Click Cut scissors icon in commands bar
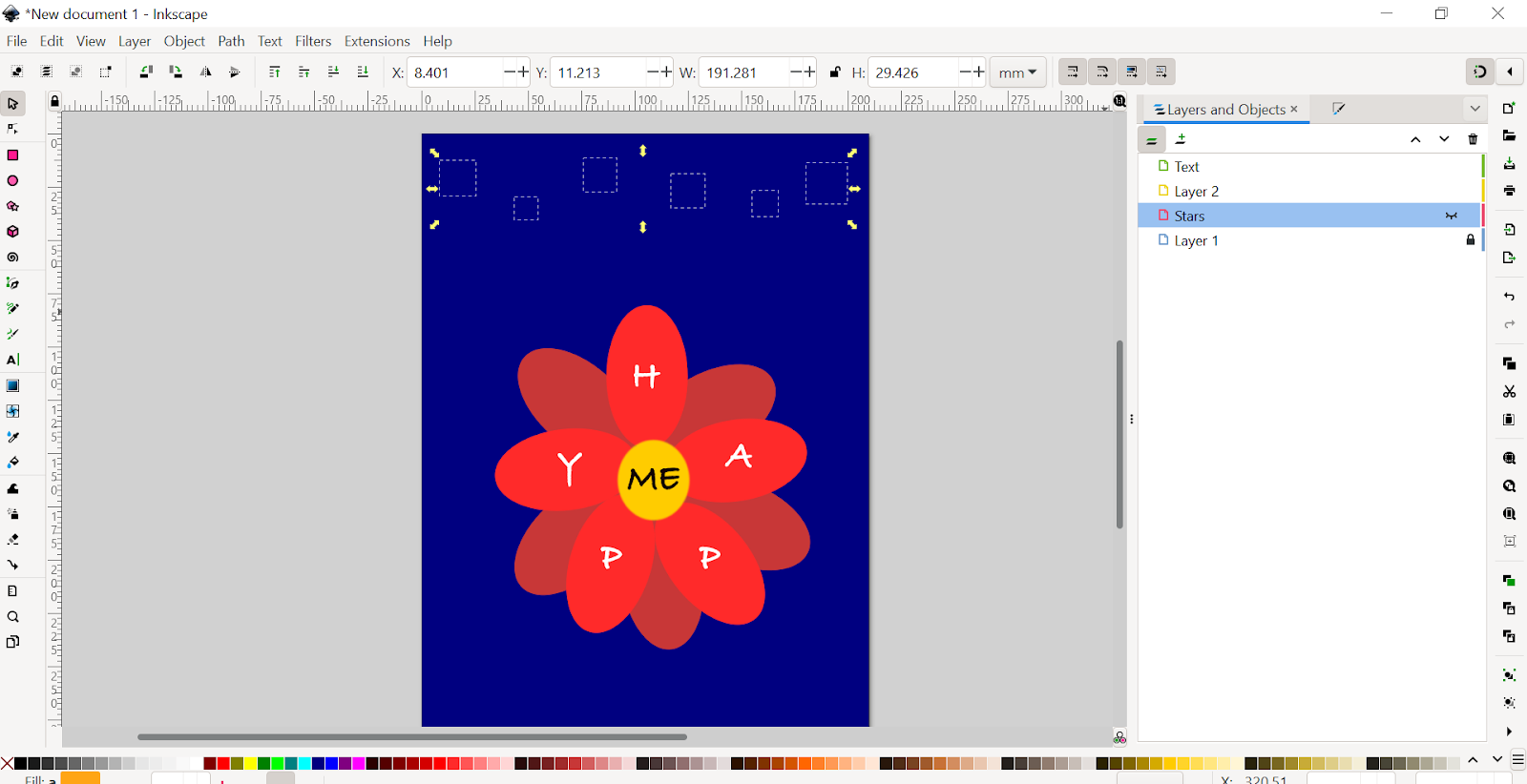 [x=1509, y=391]
